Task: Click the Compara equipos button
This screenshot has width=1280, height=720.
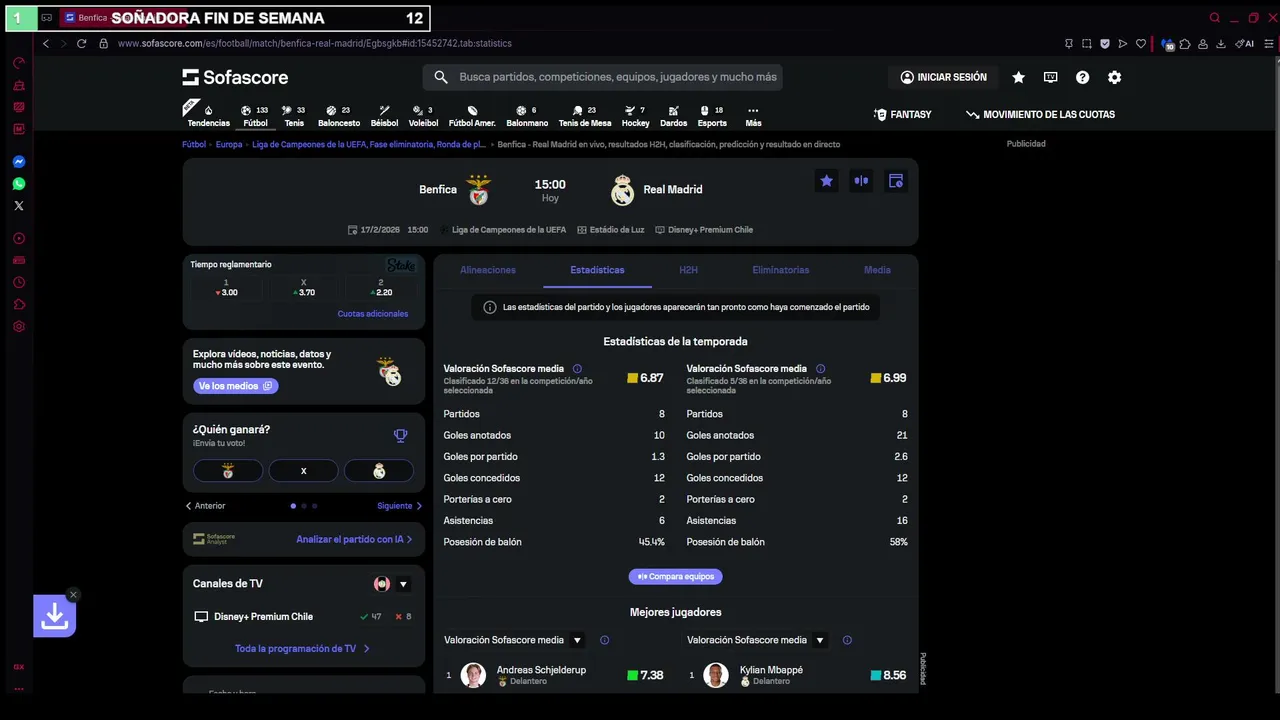Action: [676, 577]
